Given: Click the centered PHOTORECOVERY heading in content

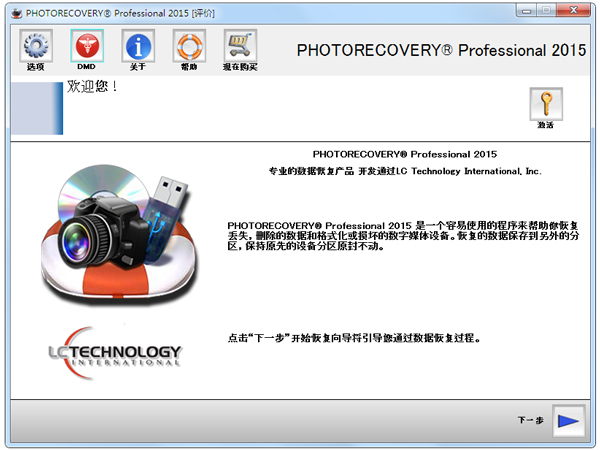Looking at the screenshot, I should point(404,155).
